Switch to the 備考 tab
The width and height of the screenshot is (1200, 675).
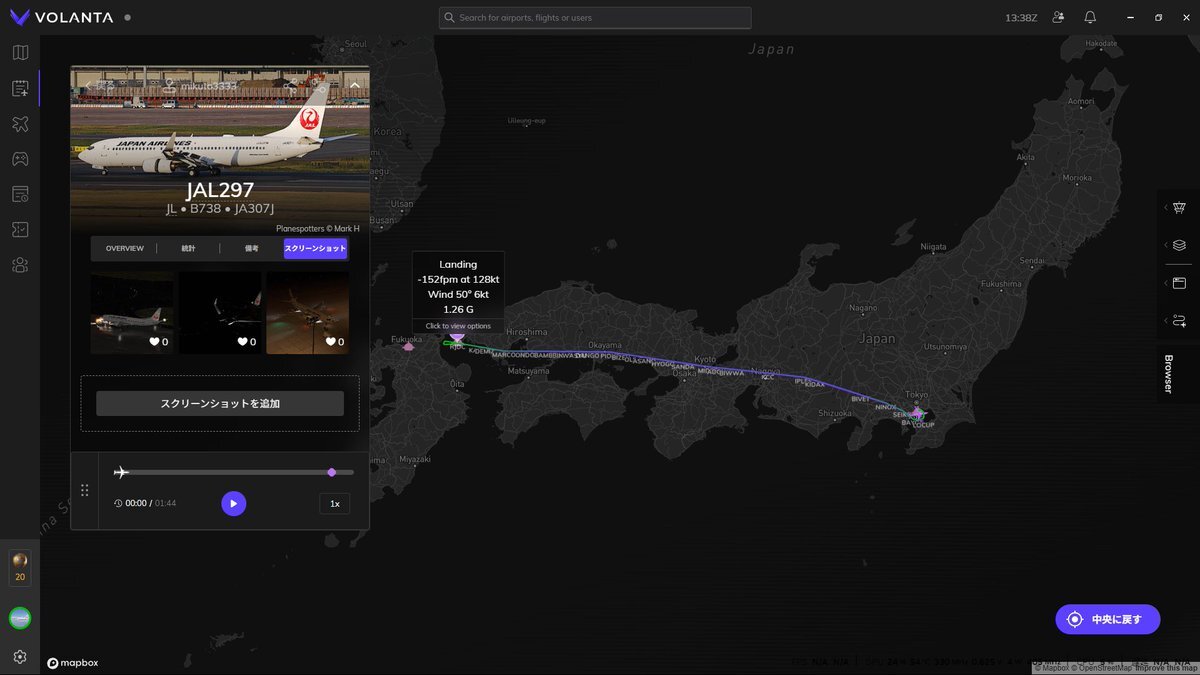(252, 248)
